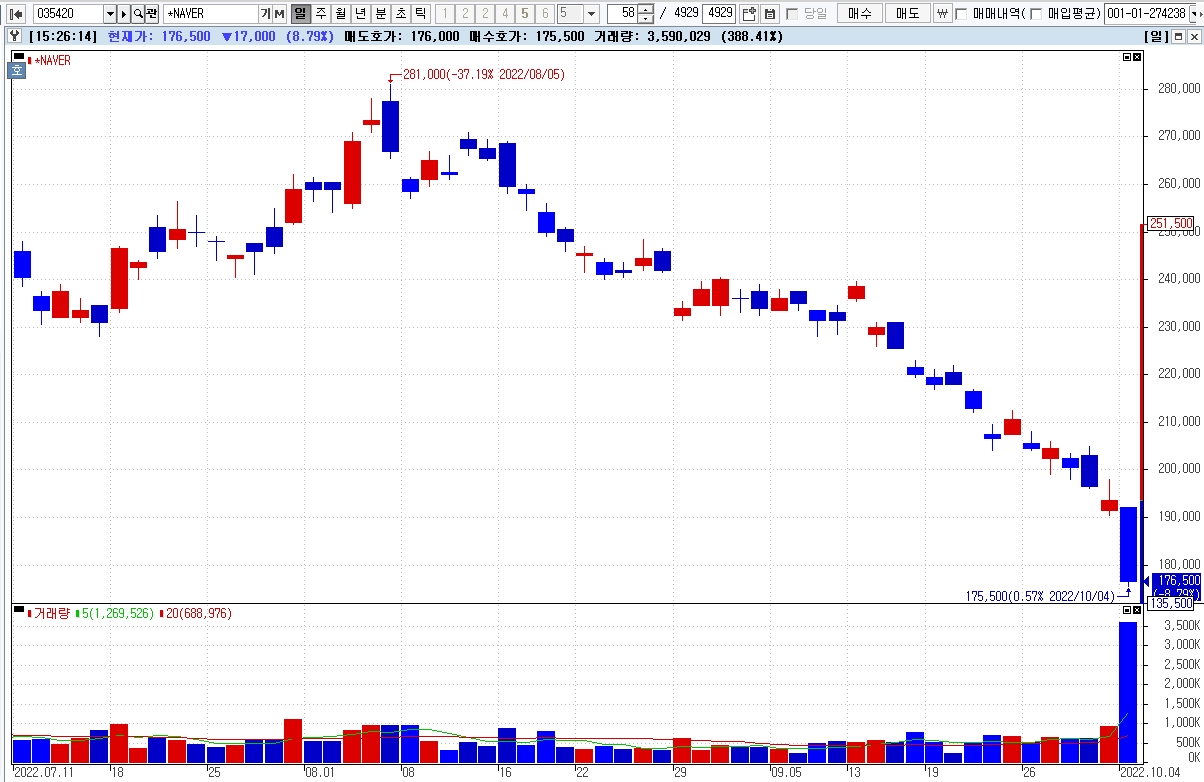Select the 틱 tick chart period

pyautogui.click(x=421, y=14)
